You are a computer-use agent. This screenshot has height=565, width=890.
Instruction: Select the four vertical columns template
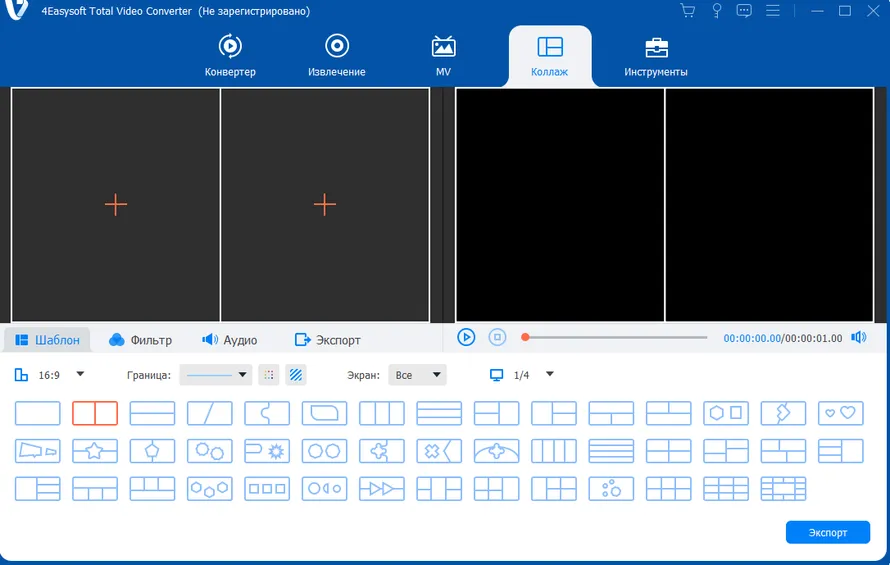click(553, 451)
